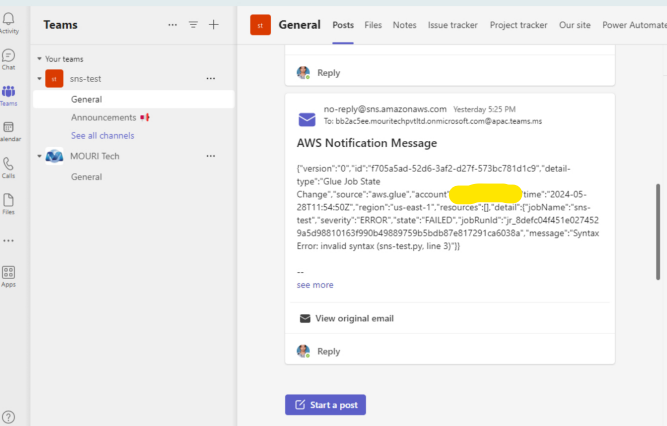Open Calendar in the sidebar

point(9,130)
